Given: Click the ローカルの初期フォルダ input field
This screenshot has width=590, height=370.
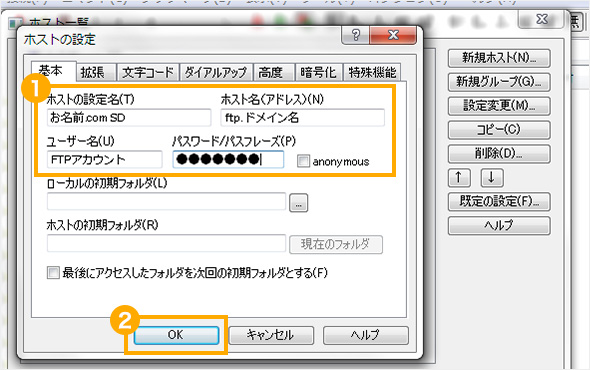Looking at the screenshot, I should click(166, 201).
